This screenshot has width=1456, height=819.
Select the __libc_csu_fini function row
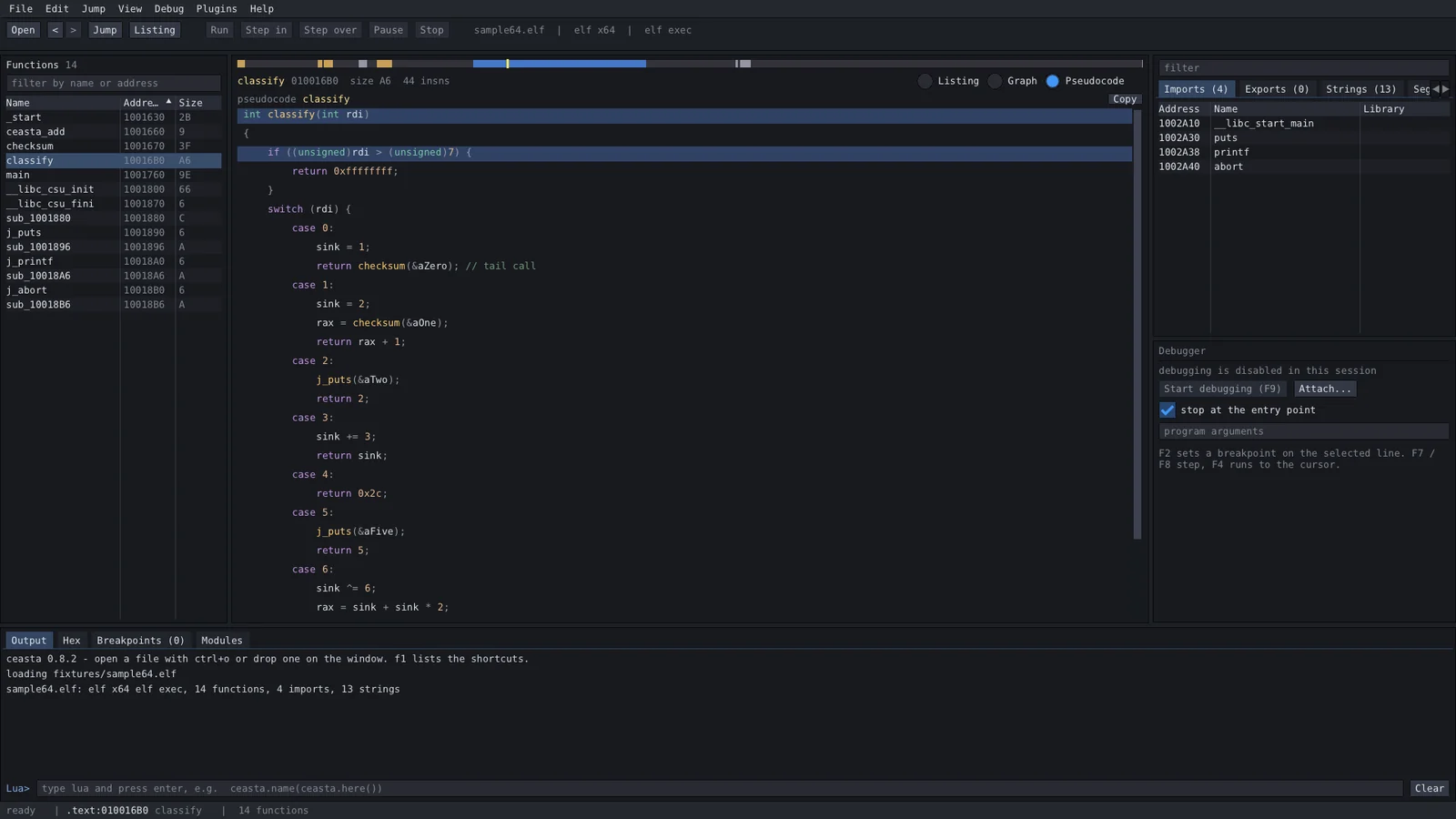pyautogui.click(x=114, y=204)
